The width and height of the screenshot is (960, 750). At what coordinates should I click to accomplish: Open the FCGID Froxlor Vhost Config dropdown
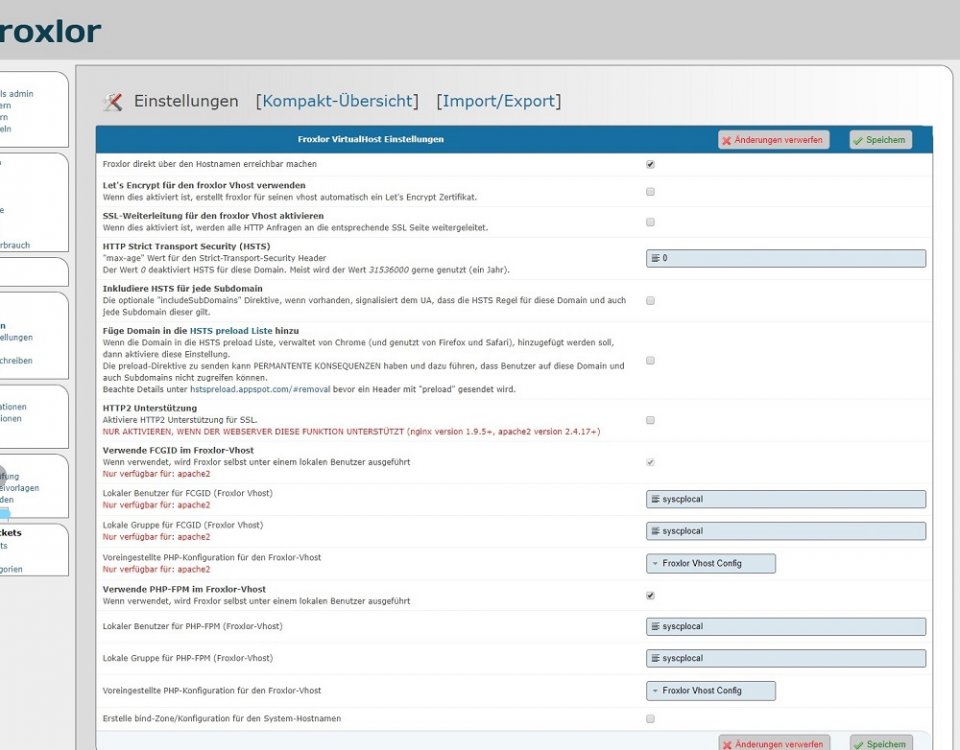point(710,564)
